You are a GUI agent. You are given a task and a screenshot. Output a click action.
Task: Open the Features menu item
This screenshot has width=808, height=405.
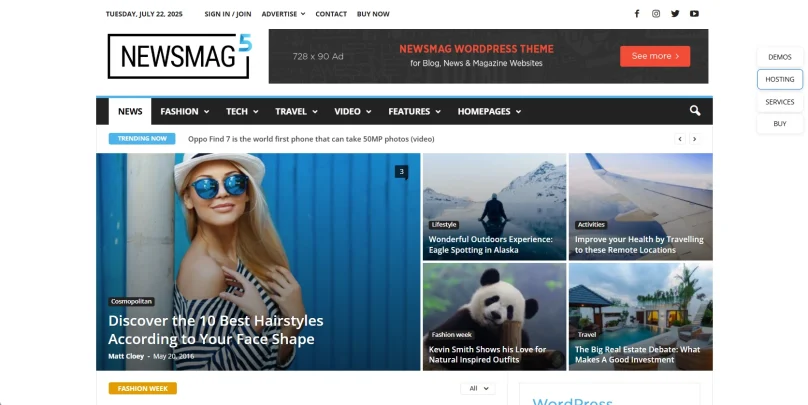click(x=414, y=112)
